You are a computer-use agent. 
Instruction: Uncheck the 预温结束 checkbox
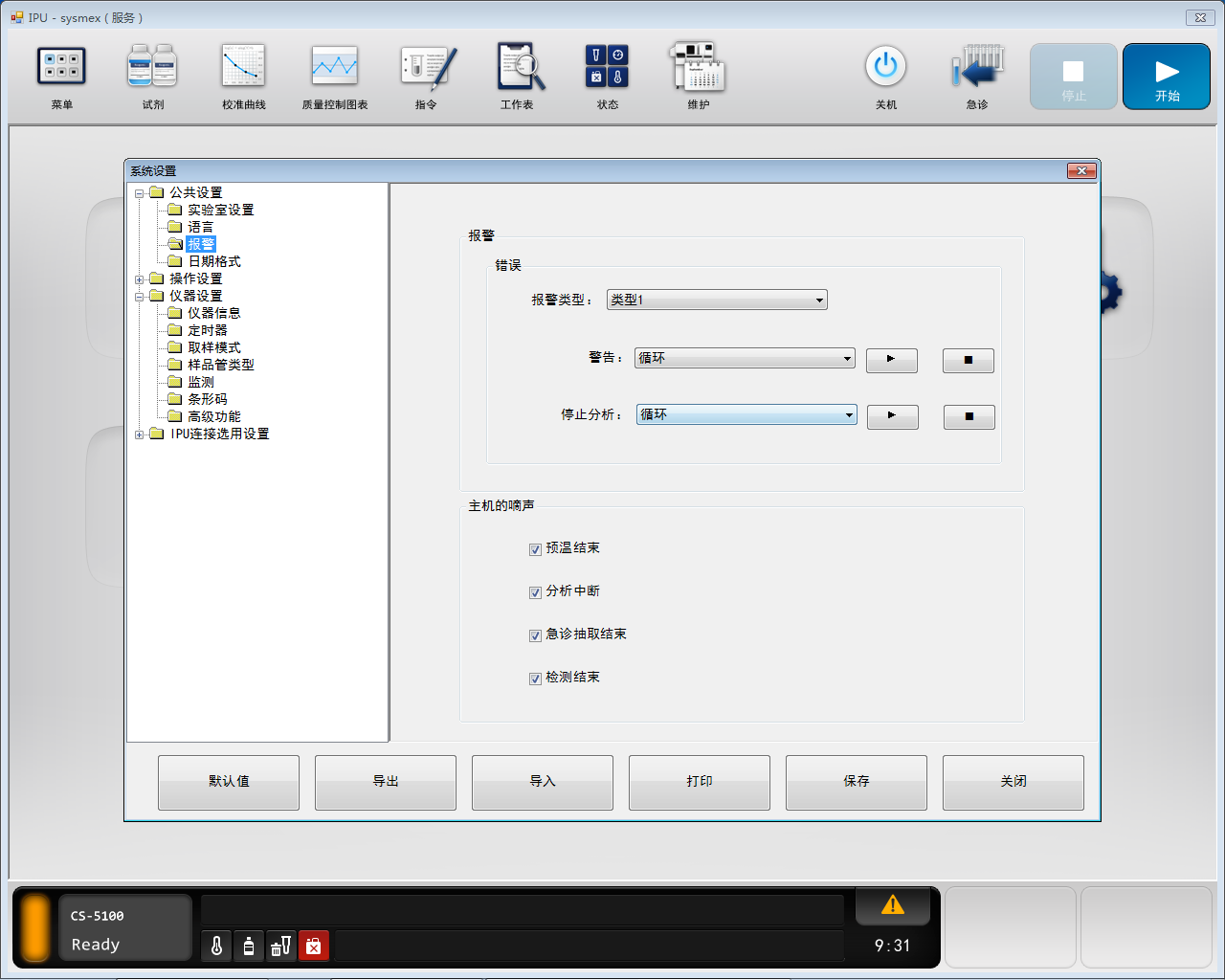(536, 549)
